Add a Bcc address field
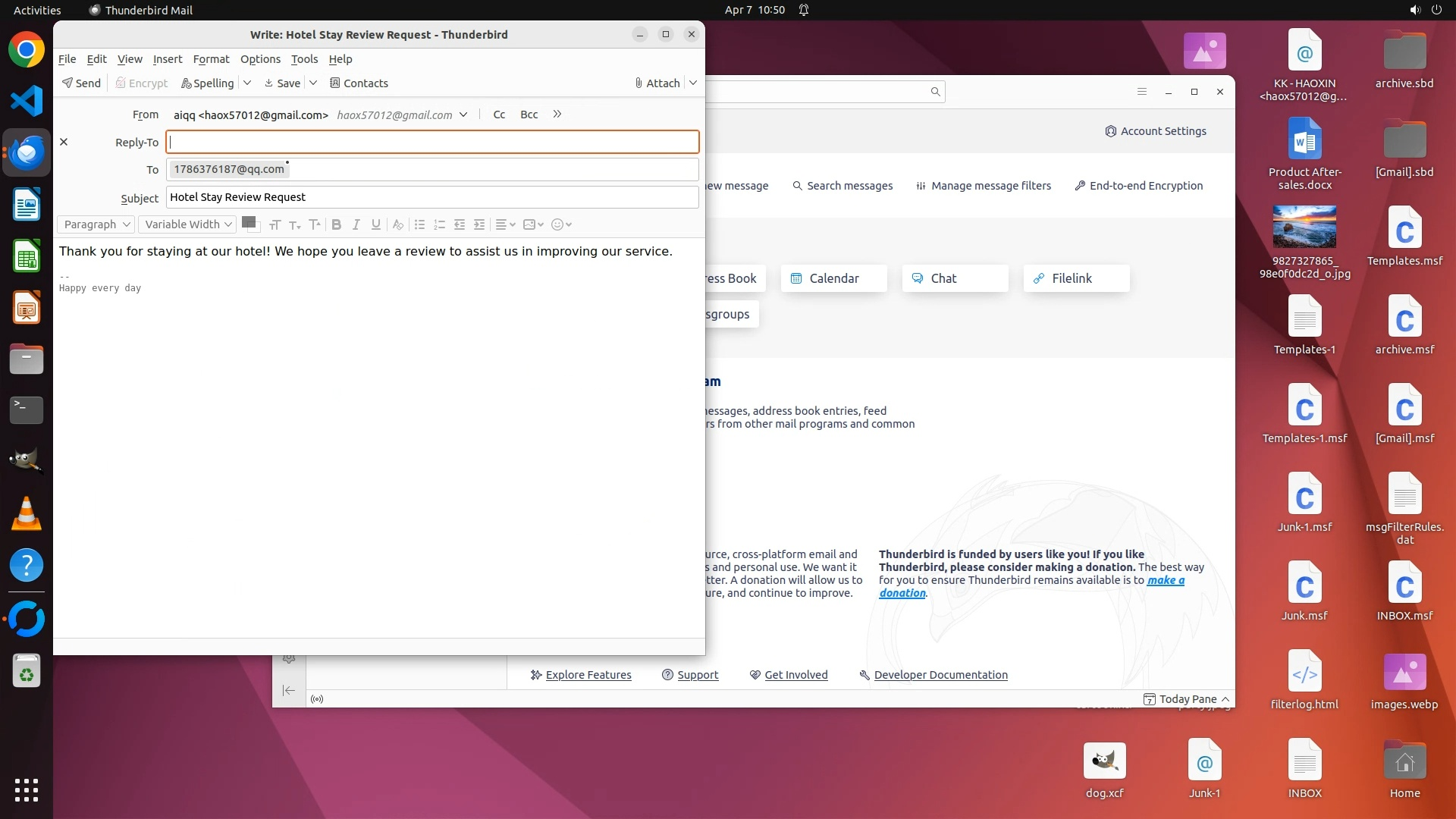Screen dimensions: 1456x819 click(x=529, y=115)
